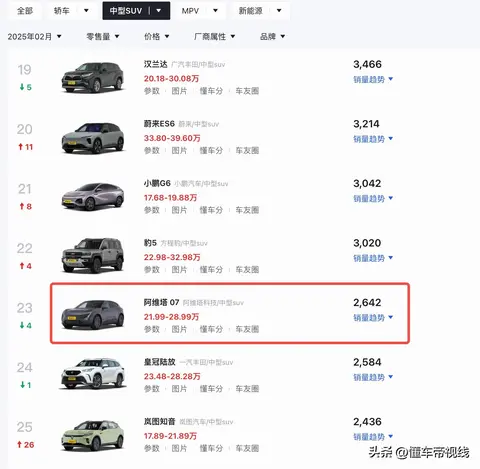Open the 豹5 car thumbnail

click(x=93, y=255)
